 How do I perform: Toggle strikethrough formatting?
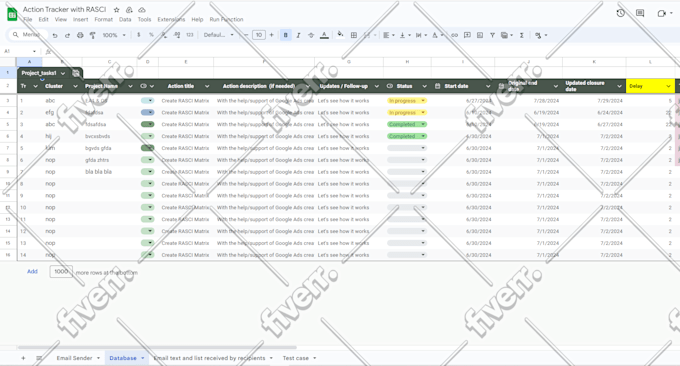point(311,35)
